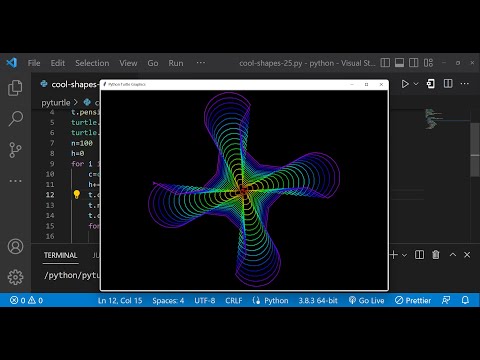Expand the run options dropdown arrow
Viewport: 480px width, 360px height.
[x=416, y=84]
